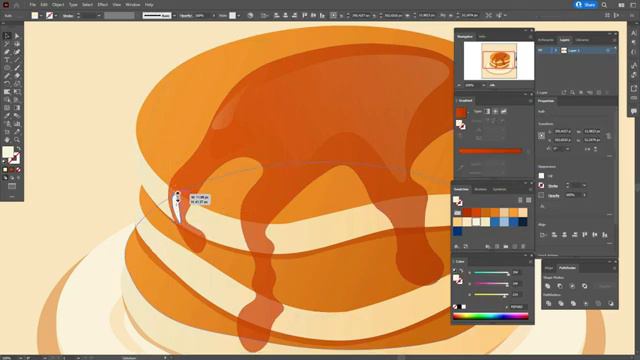This screenshot has width=640, height=360.
Task: Click Expand button in Pathfinder panel
Action: pyautogui.click(x=605, y=286)
